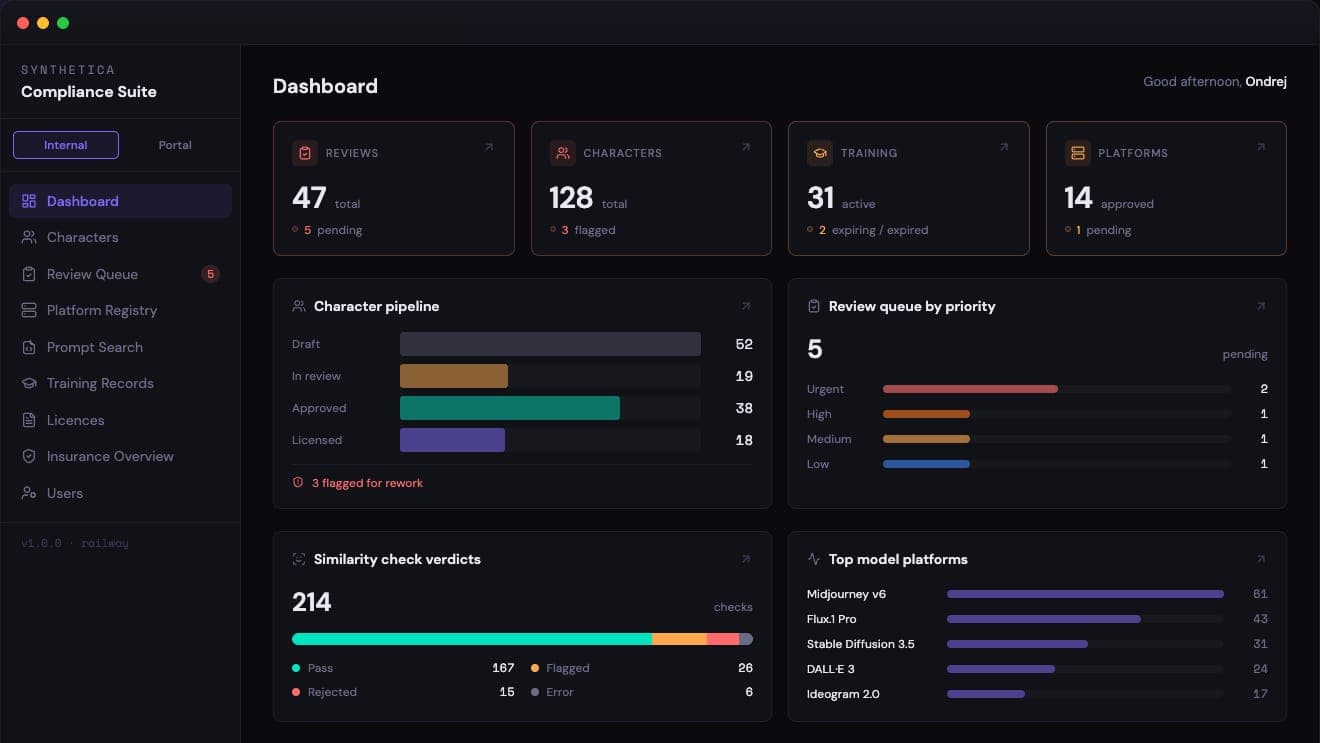
Task: Click the Urgent priority bar
Action: point(970,389)
